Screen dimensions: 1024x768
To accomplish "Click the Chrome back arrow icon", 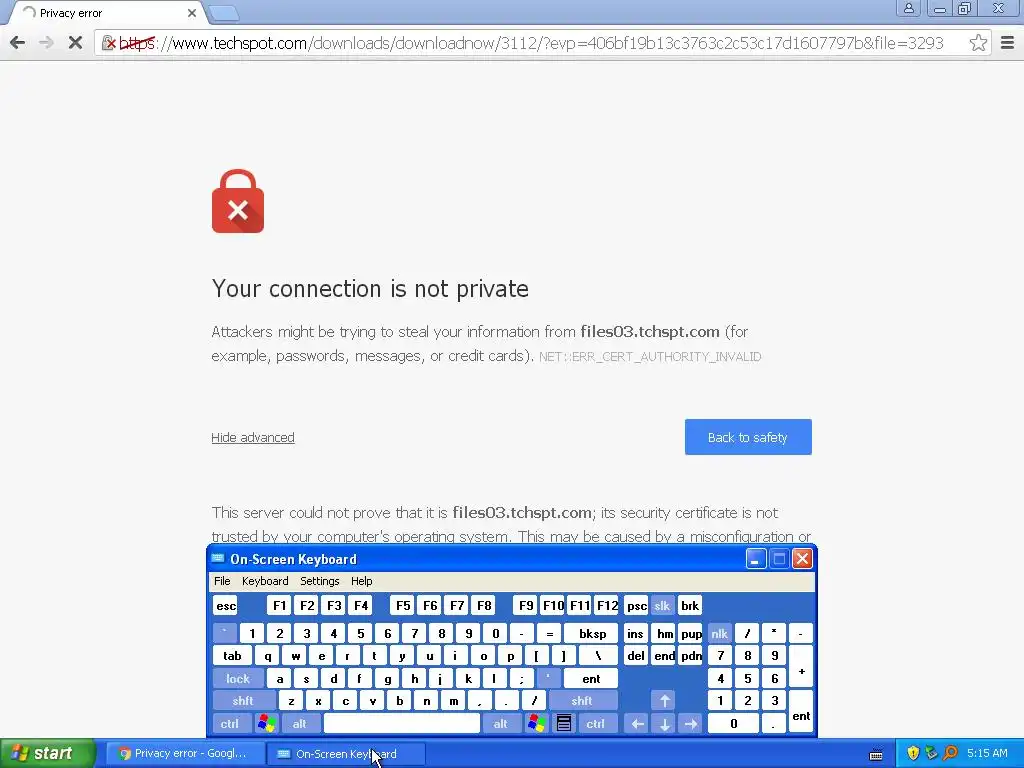I will tap(18, 43).
